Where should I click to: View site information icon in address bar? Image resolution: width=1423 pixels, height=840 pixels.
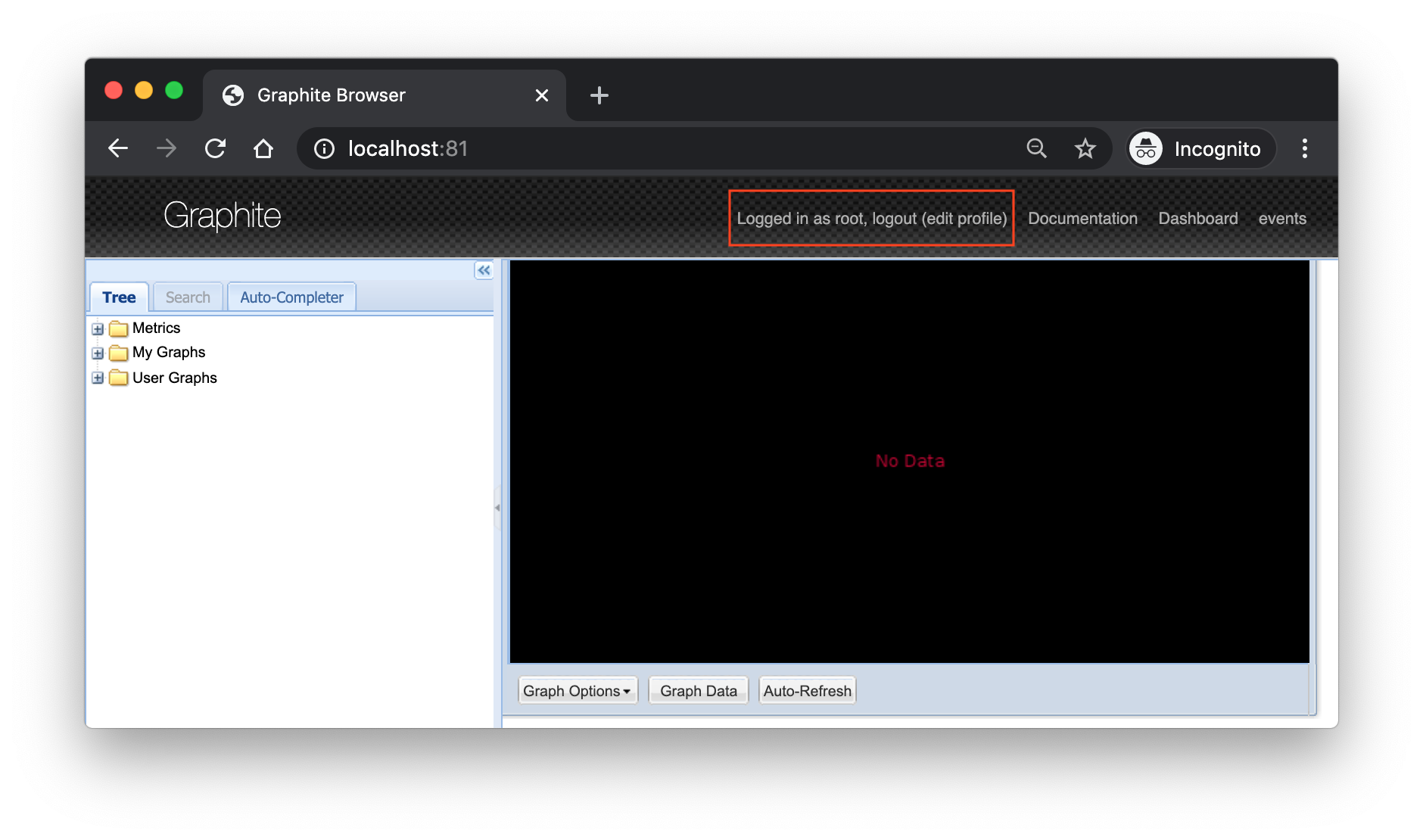point(324,148)
